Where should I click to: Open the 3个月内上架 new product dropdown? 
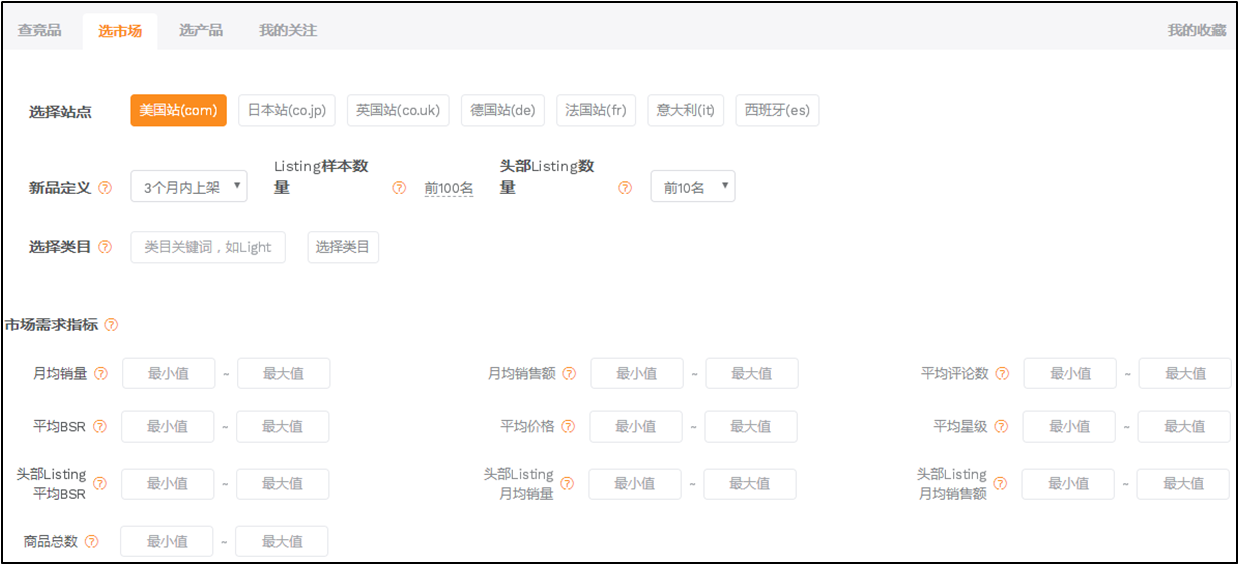[189, 187]
